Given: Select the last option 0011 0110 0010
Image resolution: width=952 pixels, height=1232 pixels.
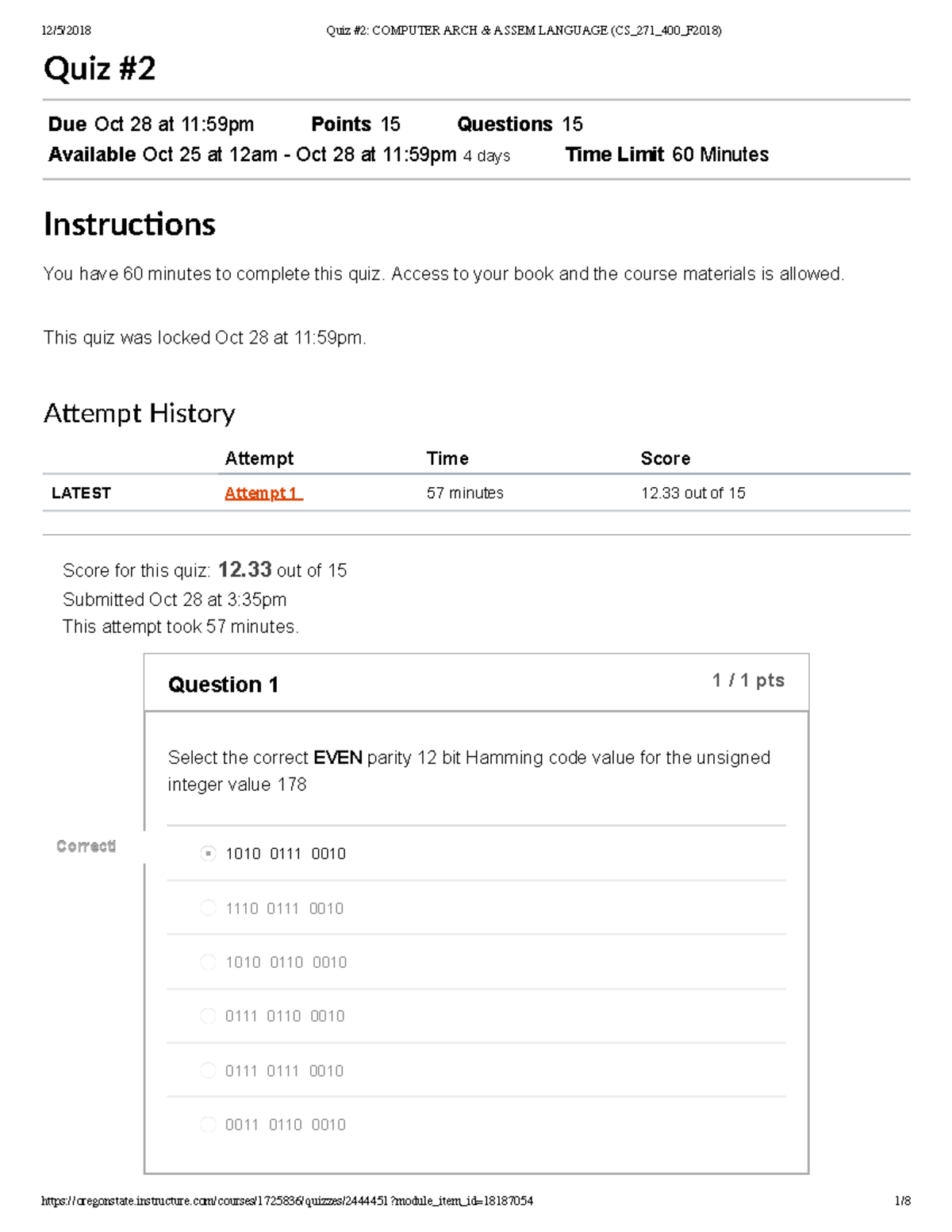Looking at the screenshot, I should (x=208, y=1123).
